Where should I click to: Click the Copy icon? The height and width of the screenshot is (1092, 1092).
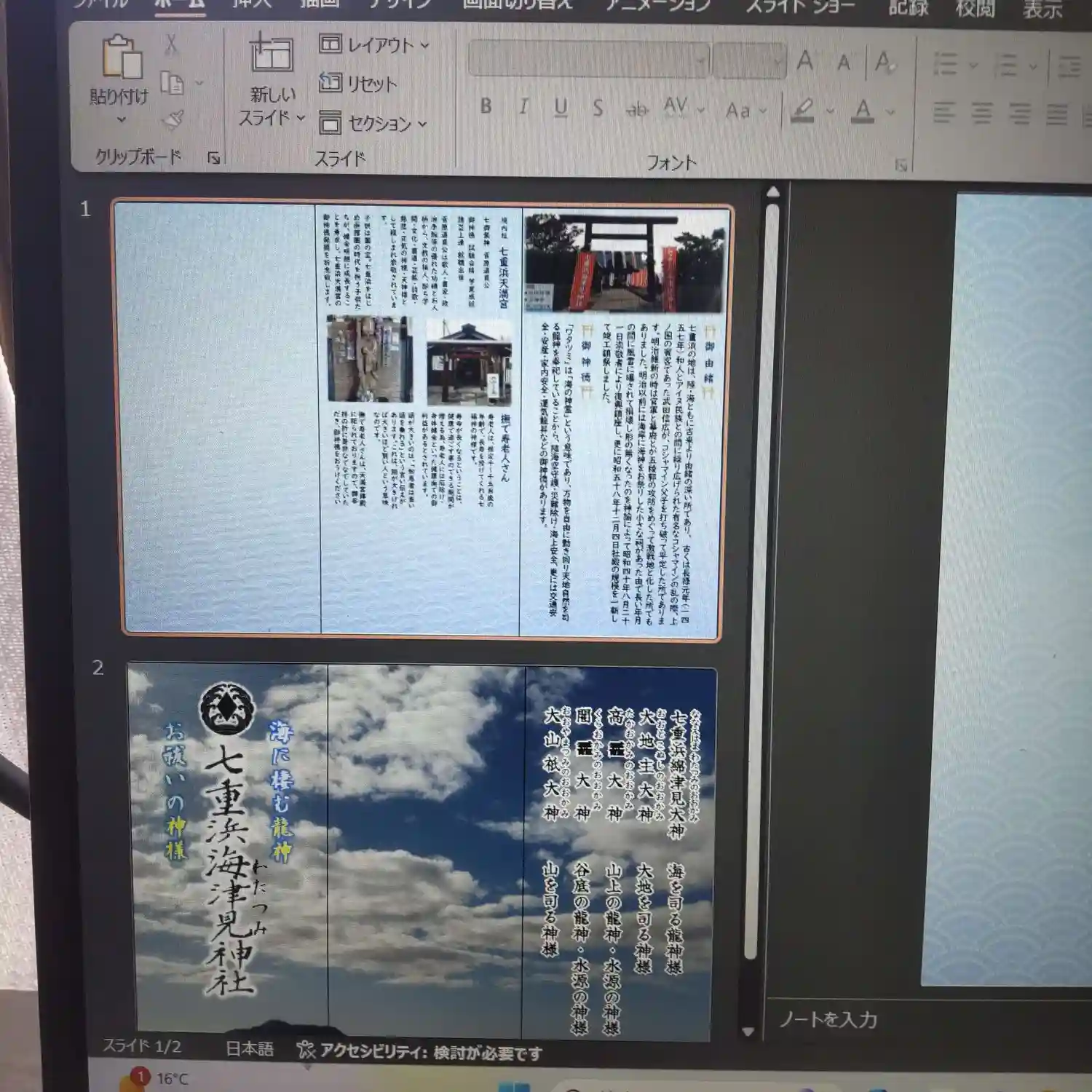coord(172,83)
